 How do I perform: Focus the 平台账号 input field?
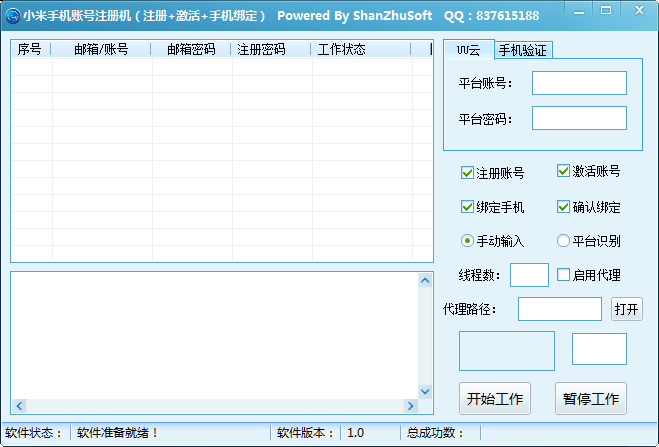[579, 83]
